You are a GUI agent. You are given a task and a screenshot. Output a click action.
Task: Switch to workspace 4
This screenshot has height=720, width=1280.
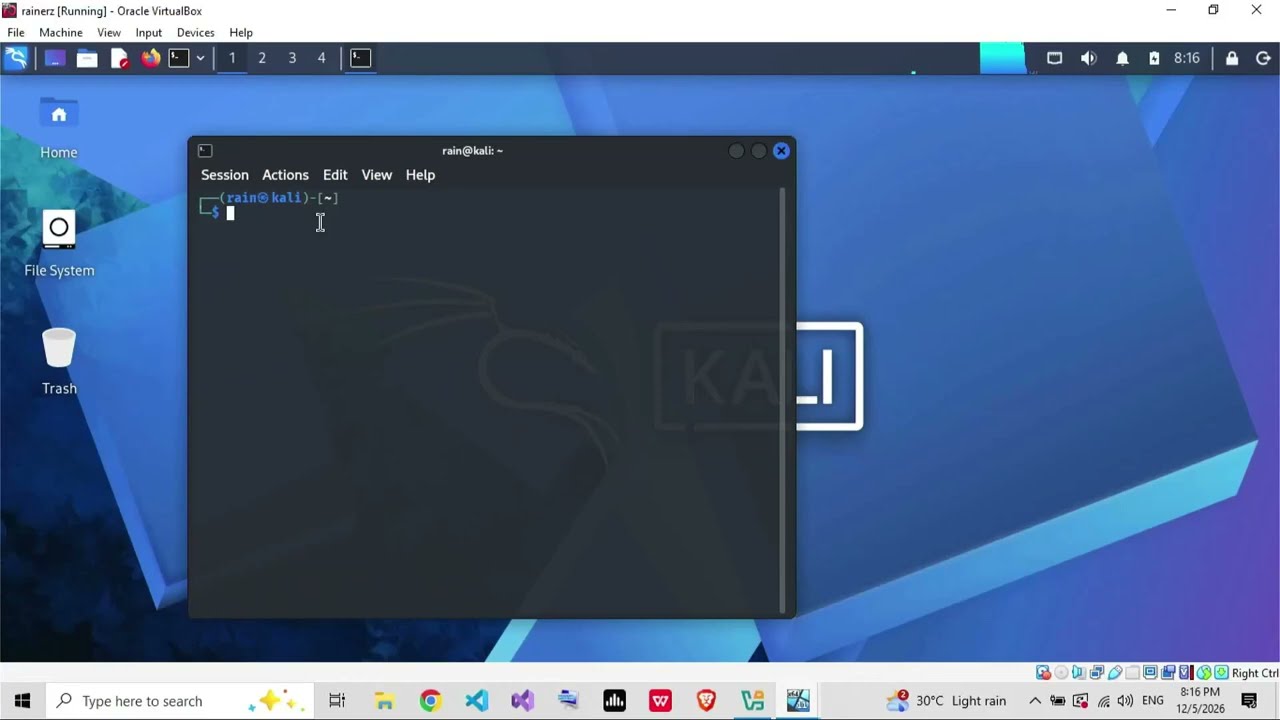(x=321, y=58)
